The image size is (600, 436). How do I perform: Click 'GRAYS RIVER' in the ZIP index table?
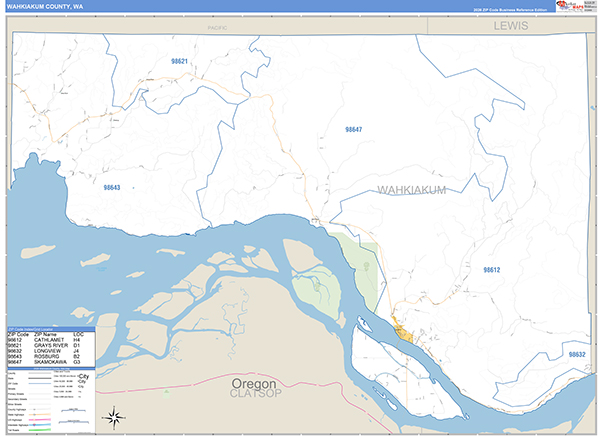[x=51, y=345]
